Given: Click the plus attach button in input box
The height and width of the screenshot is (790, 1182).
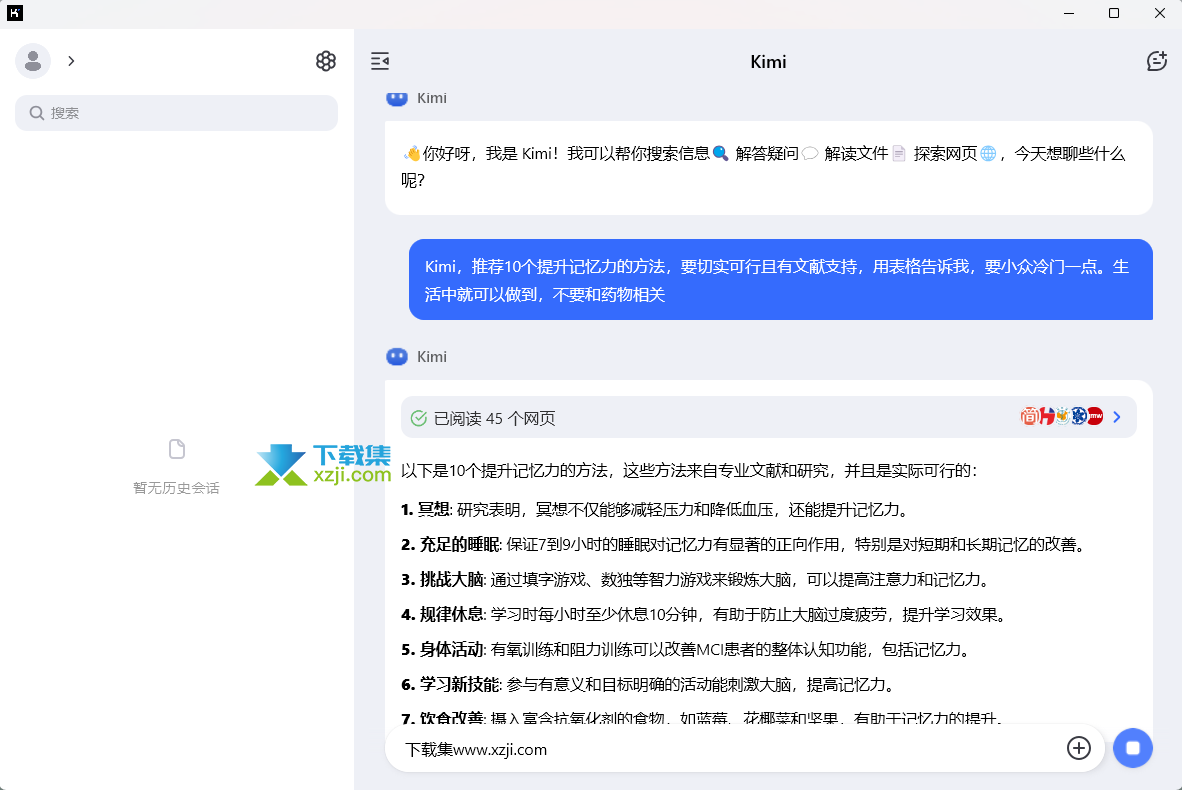Looking at the screenshot, I should [1079, 748].
